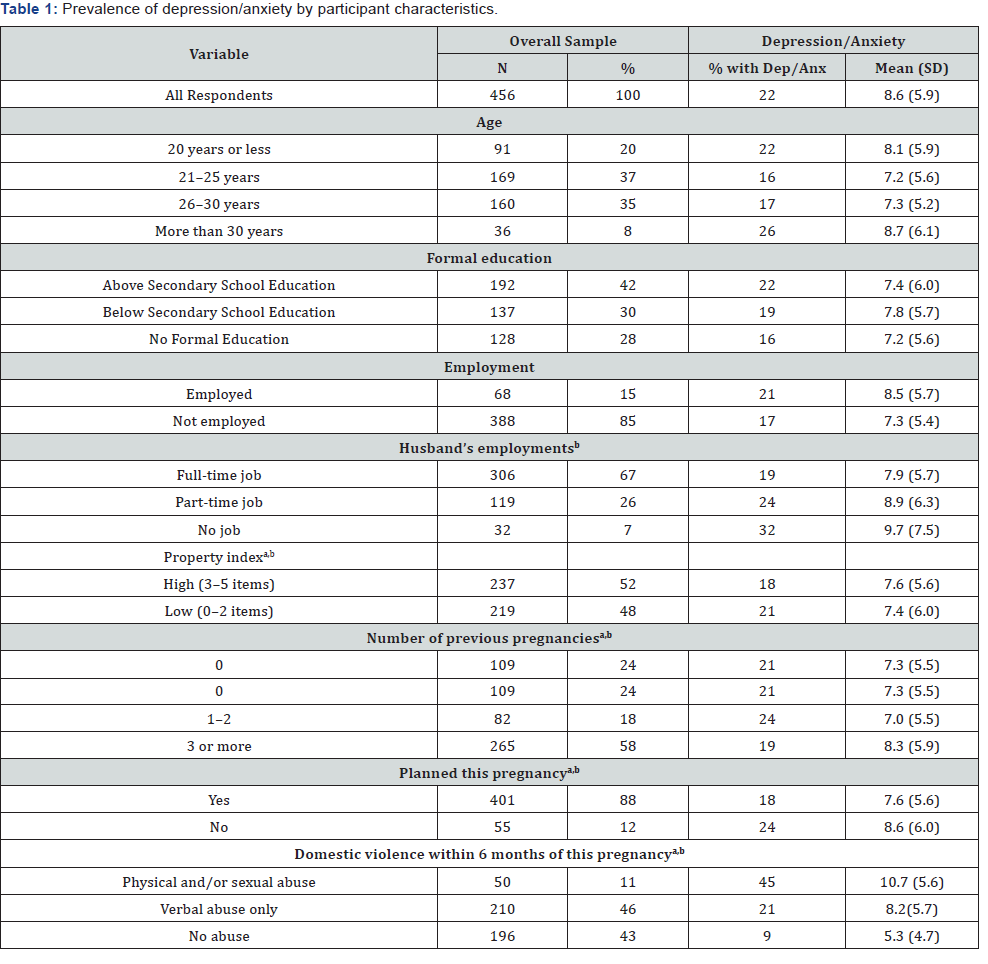Screen dimensions: 988x964
Task: Click the 'Overall Sample' column header
Action: pyautogui.click(x=562, y=41)
